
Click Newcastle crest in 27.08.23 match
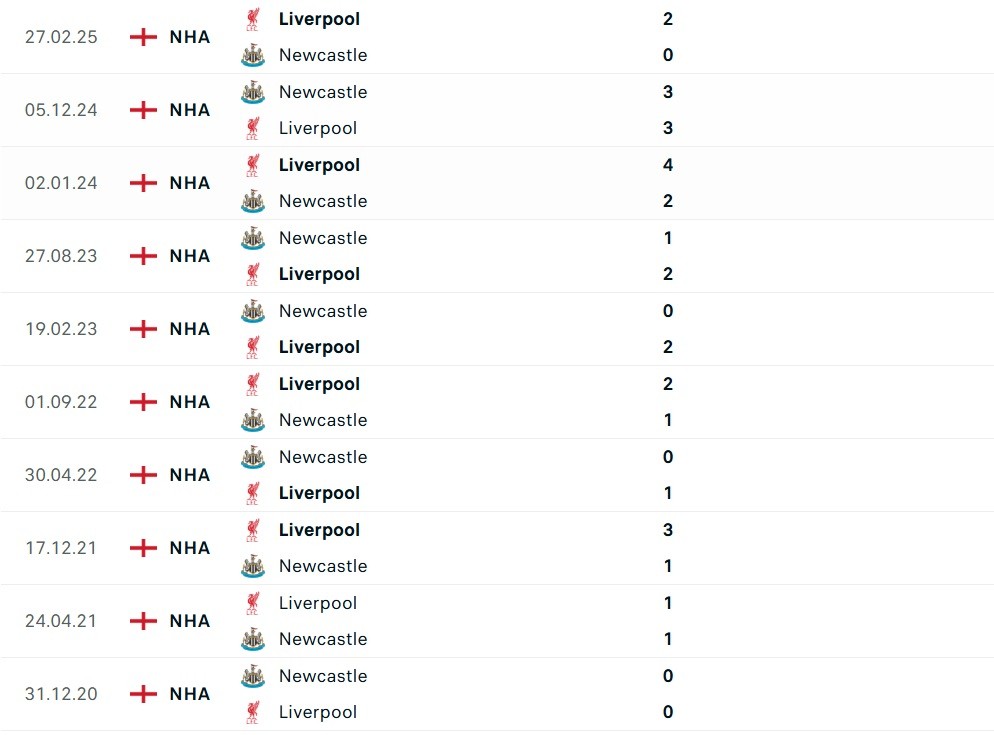253,238
